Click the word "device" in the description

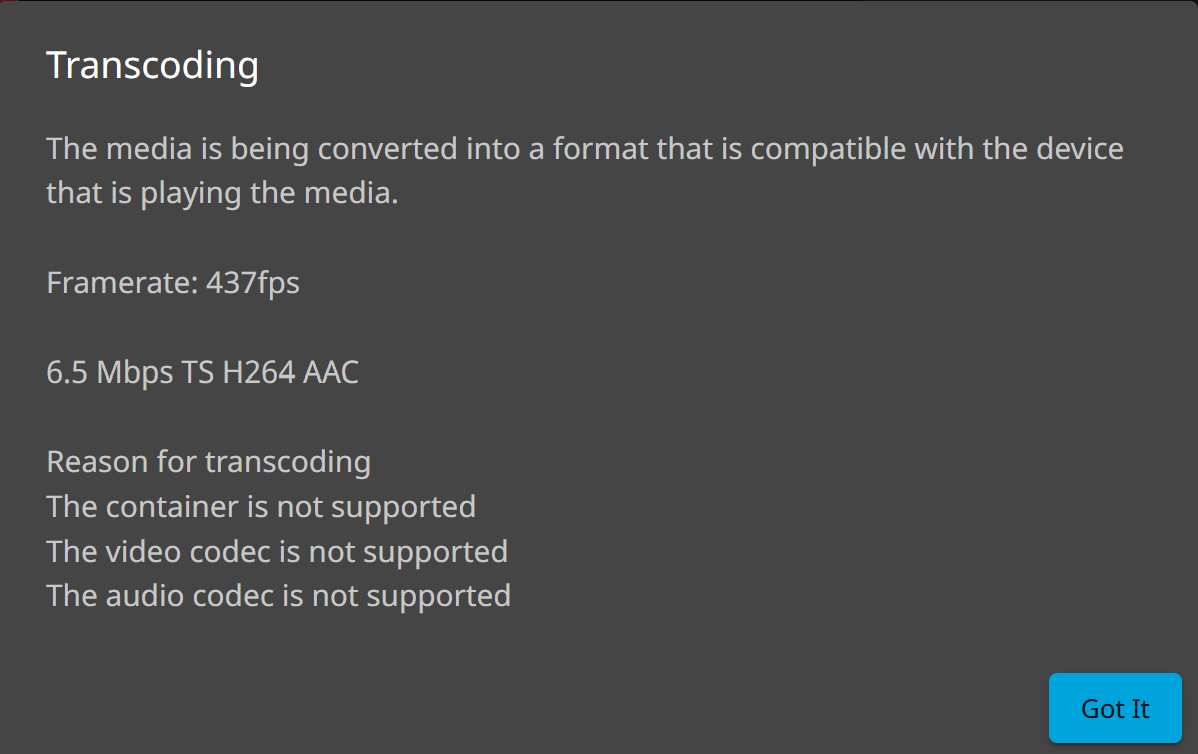1077,149
